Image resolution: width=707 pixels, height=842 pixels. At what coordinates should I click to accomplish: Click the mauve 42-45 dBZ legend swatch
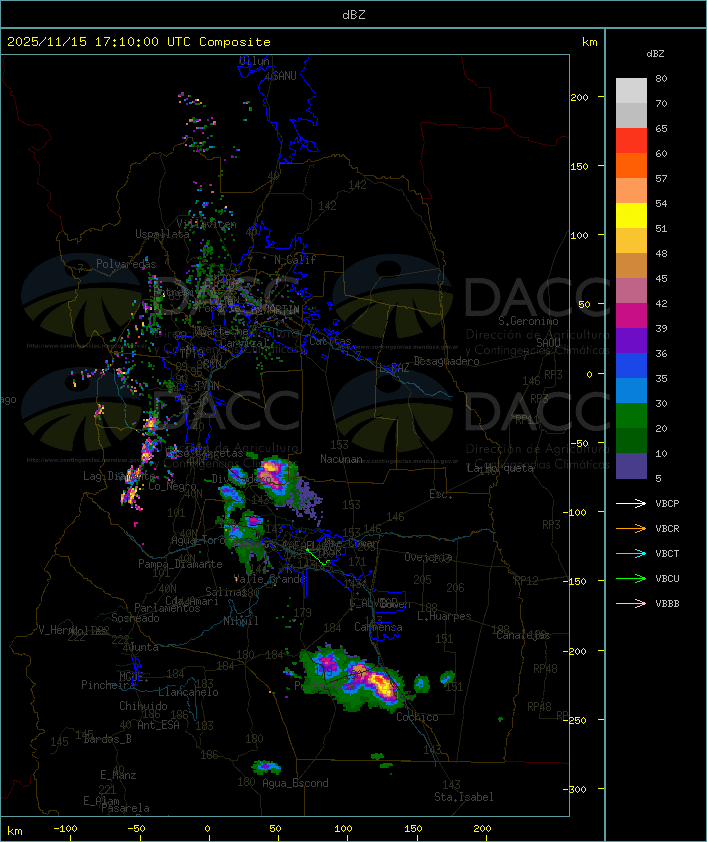pos(631,291)
